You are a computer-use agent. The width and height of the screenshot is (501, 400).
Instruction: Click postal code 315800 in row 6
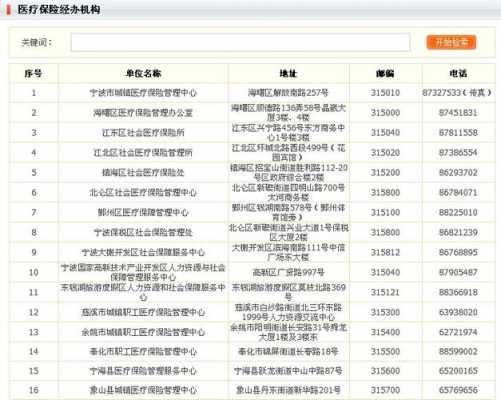tap(385, 193)
